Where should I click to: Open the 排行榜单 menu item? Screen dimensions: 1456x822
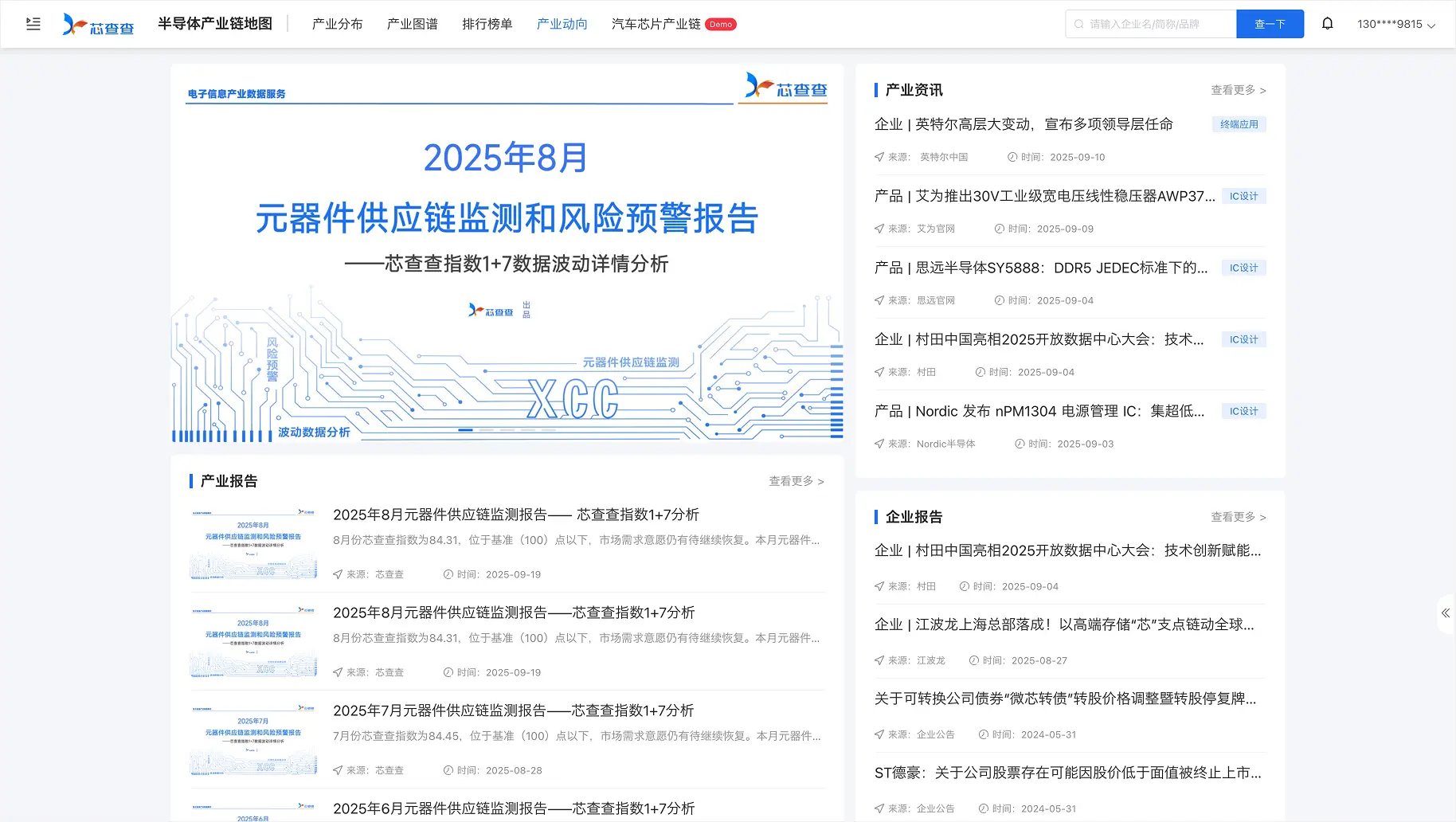(x=487, y=24)
